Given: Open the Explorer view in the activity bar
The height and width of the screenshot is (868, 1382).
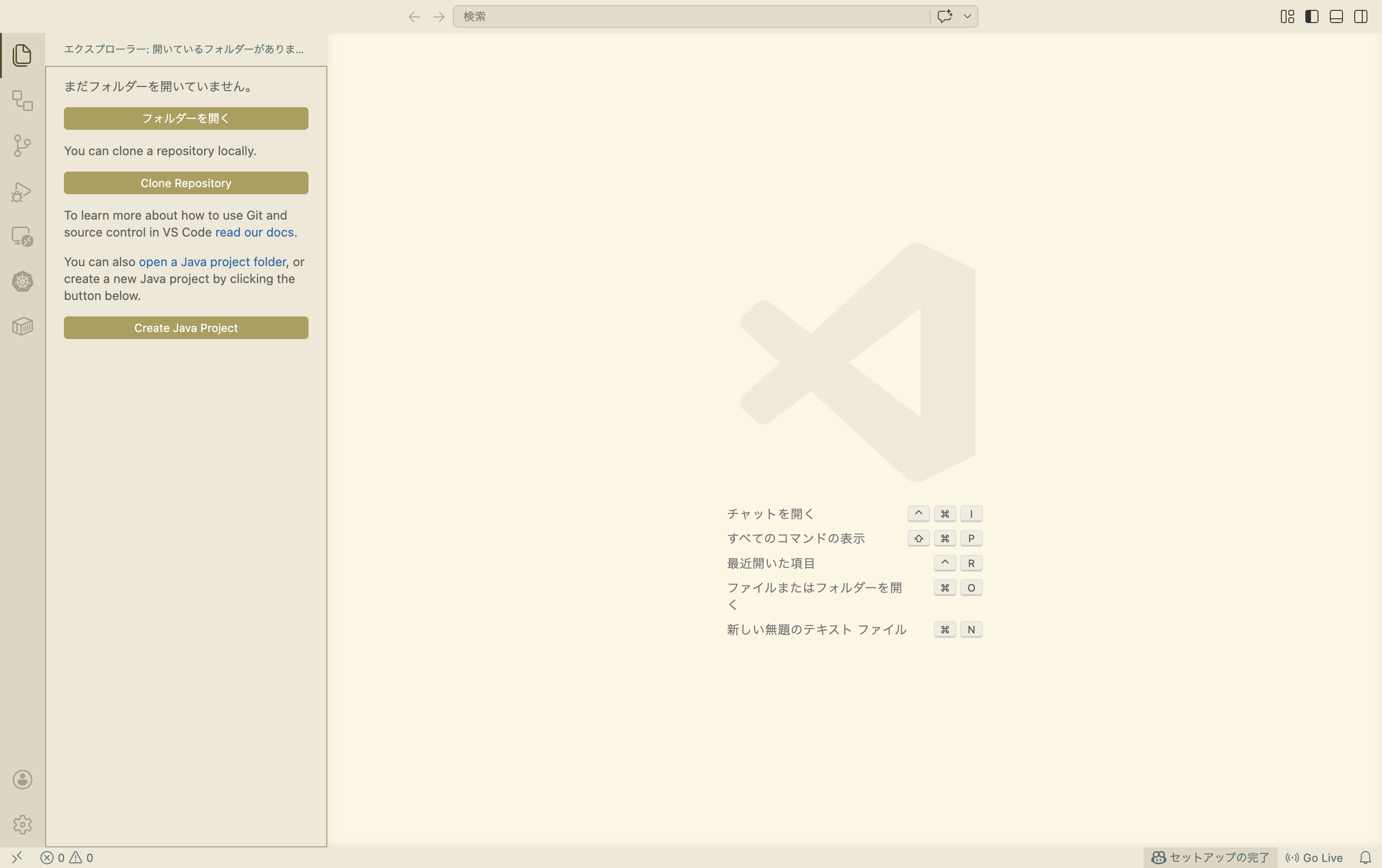Looking at the screenshot, I should coord(22,55).
